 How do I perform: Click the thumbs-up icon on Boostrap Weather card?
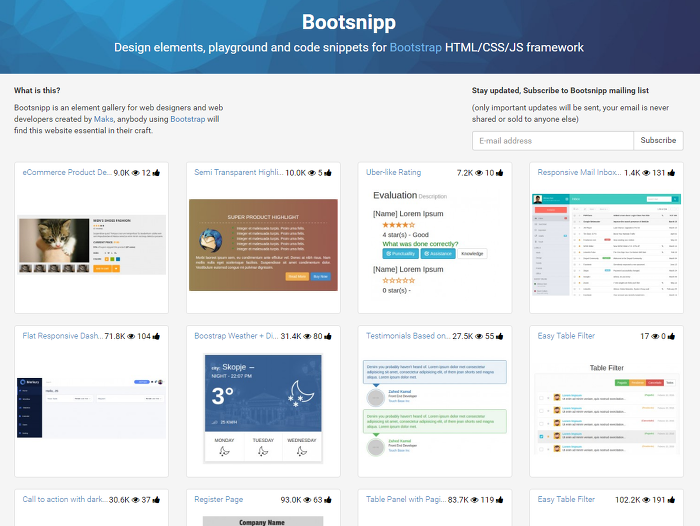point(328,336)
